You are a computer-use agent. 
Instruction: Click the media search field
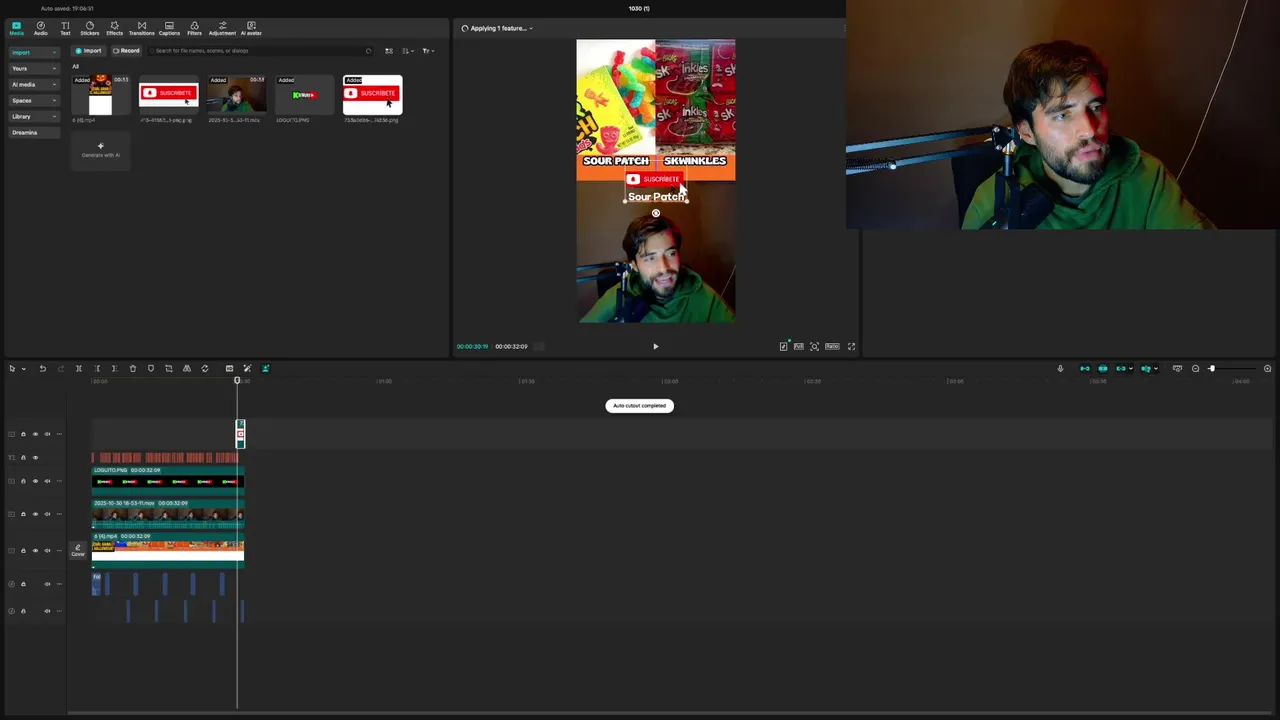[x=260, y=51]
